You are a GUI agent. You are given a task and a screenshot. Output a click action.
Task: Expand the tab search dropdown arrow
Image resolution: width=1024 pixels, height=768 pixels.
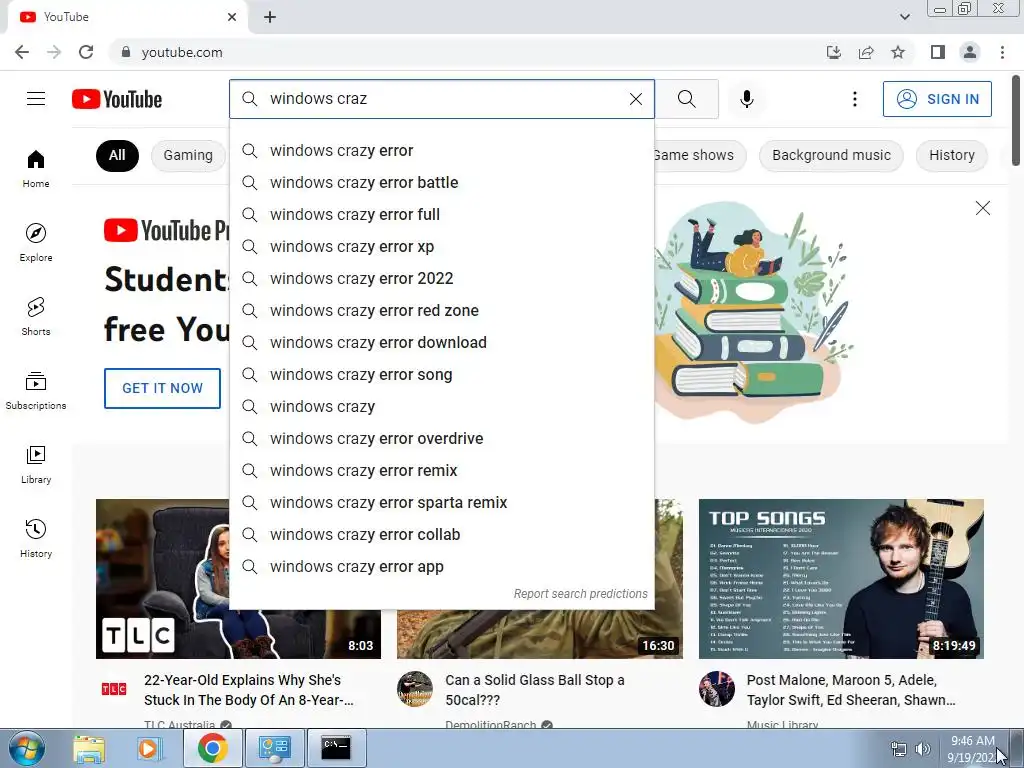(x=904, y=17)
